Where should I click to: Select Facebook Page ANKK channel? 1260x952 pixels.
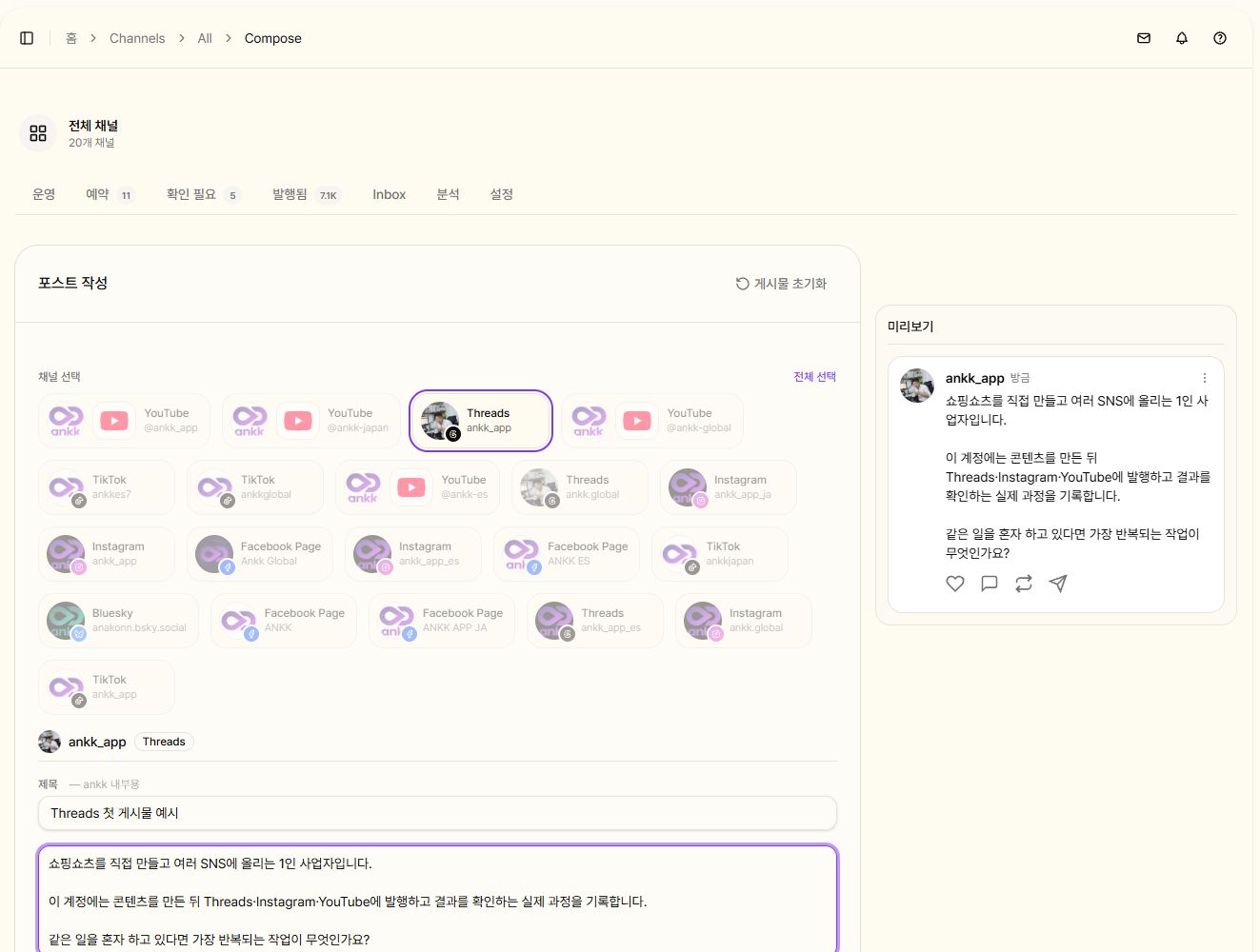coord(284,621)
